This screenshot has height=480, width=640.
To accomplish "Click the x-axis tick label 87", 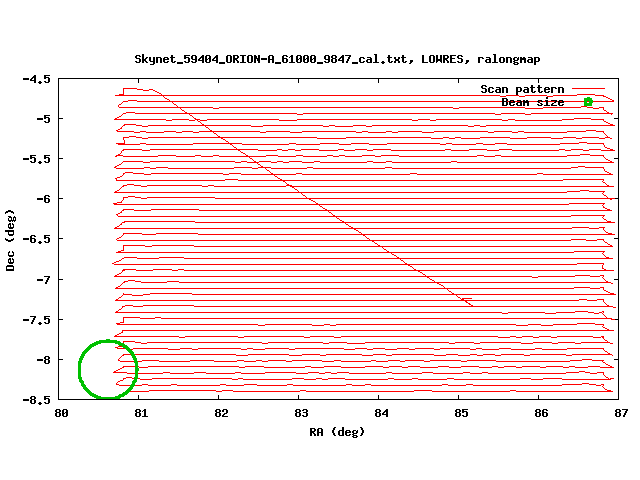I will pos(621,413).
